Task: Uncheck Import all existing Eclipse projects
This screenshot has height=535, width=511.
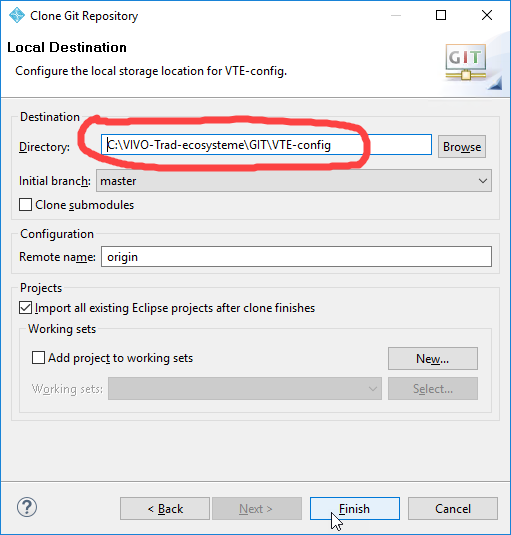Action: coord(26,308)
